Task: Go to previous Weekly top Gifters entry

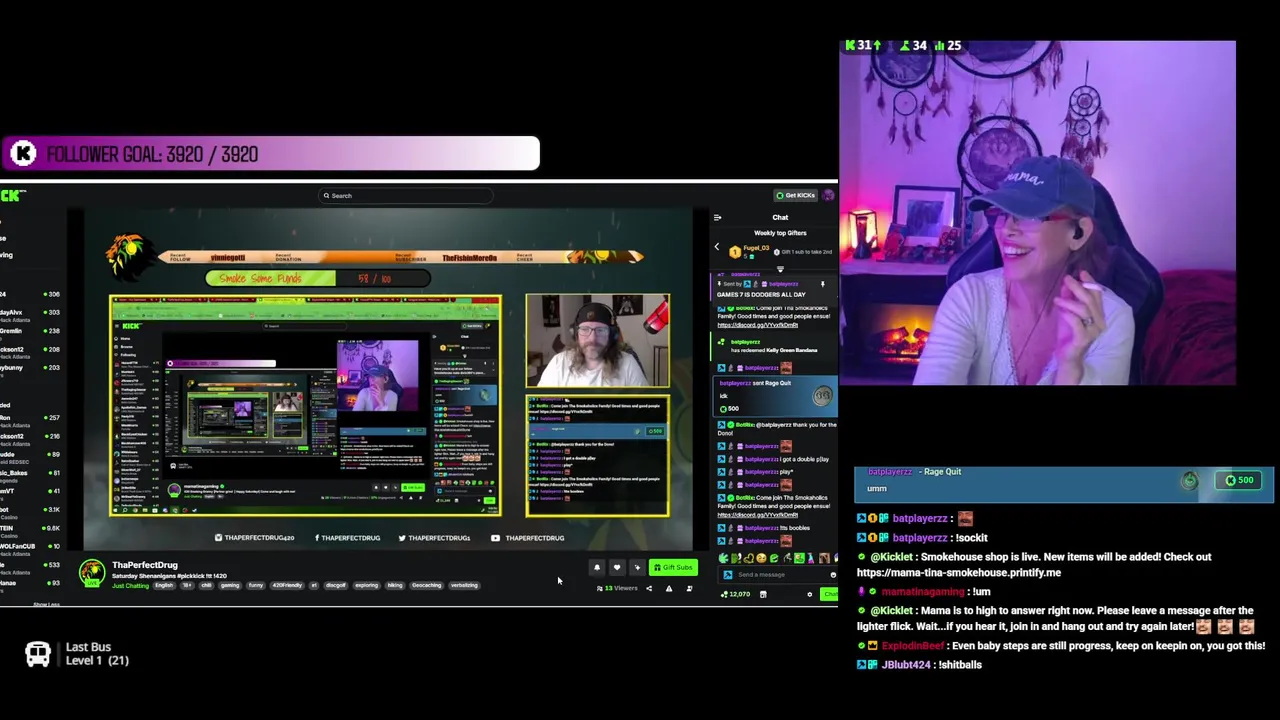Action: [x=716, y=247]
